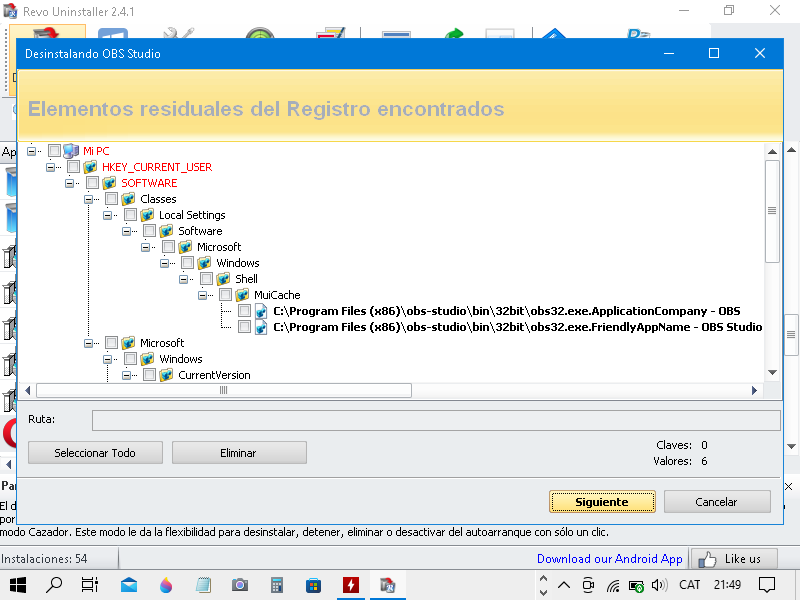The image size is (800, 600).
Task: Check the obs32.exe.ApplicationCompany value checkbox
Action: (x=244, y=311)
